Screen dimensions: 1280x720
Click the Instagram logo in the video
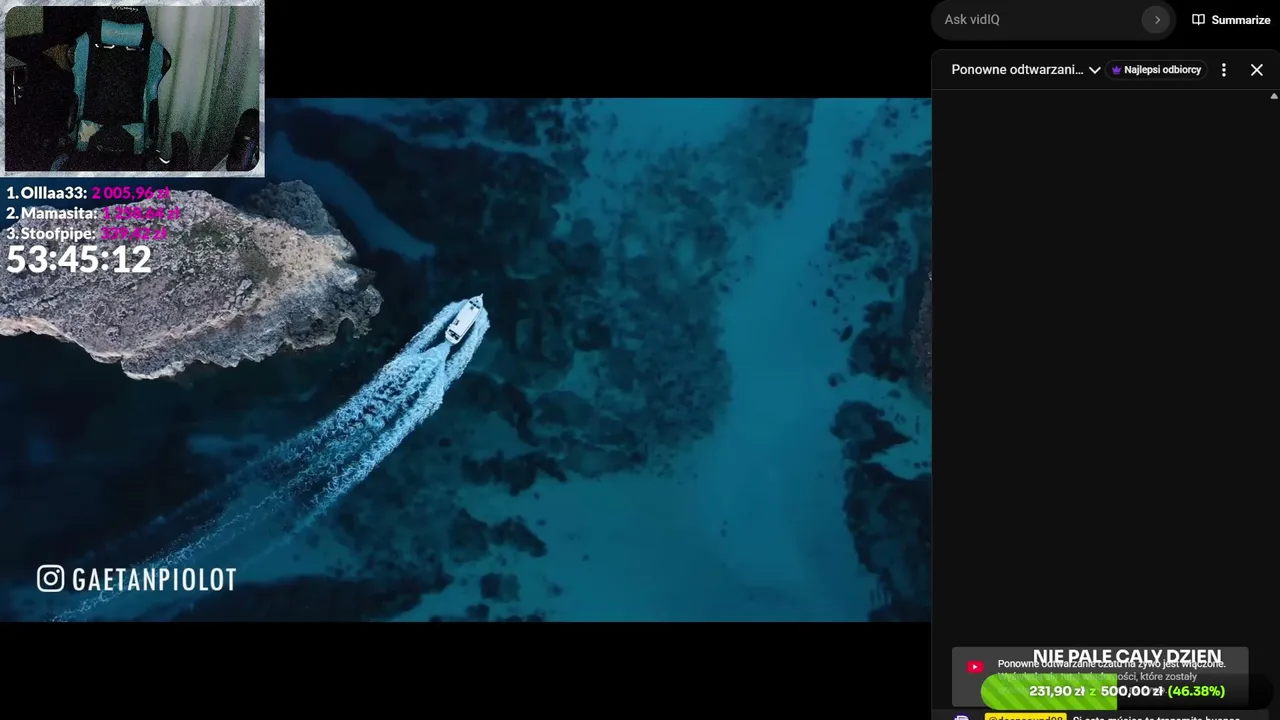click(50, 578)
